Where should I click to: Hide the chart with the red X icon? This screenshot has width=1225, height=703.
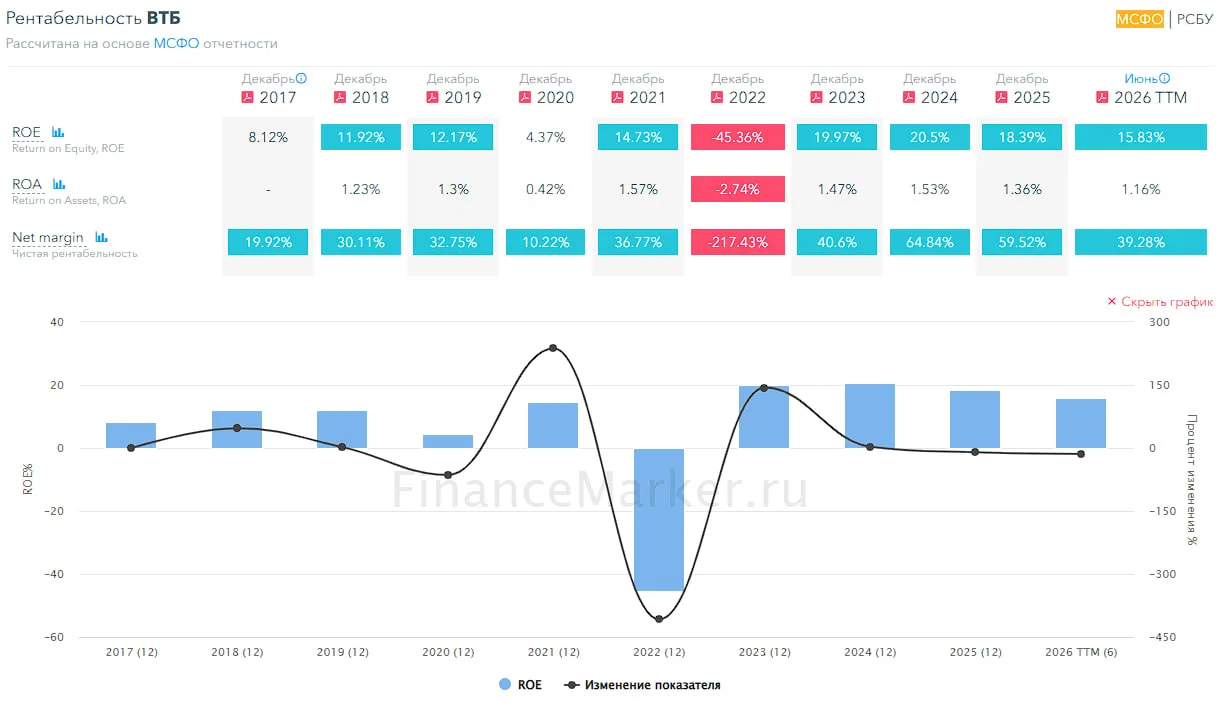tap(1111, 301)
